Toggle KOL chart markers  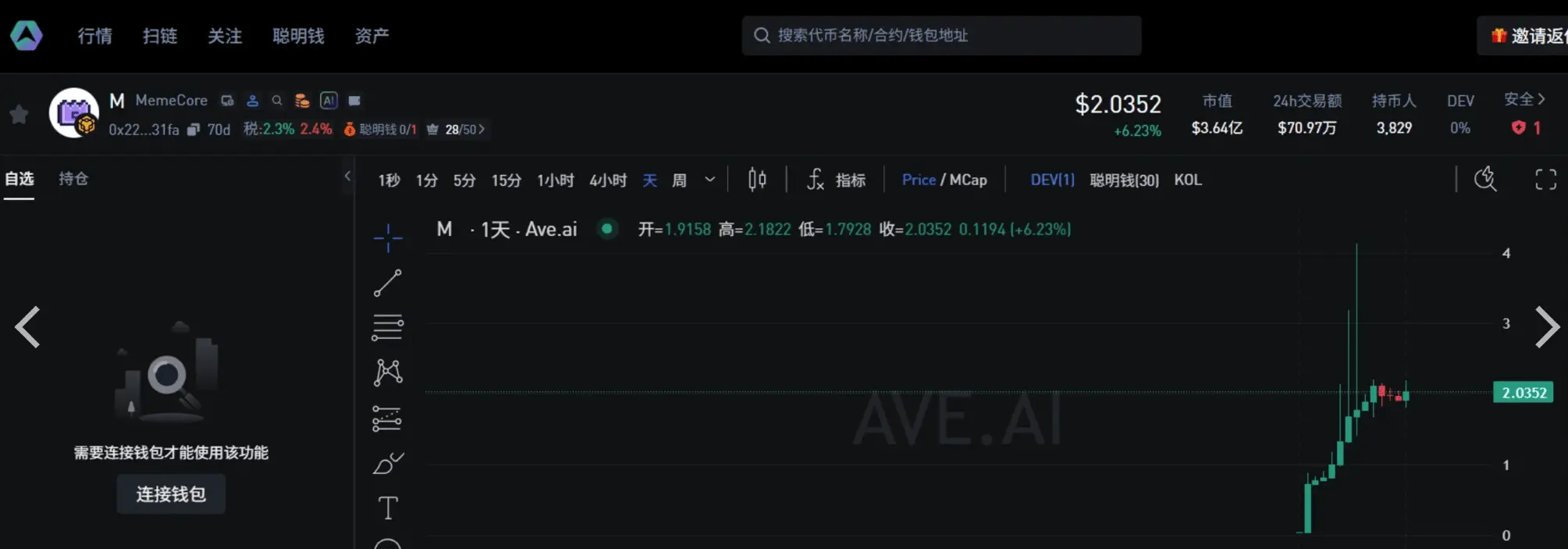pyautogui.click(x=1188, y=180)
